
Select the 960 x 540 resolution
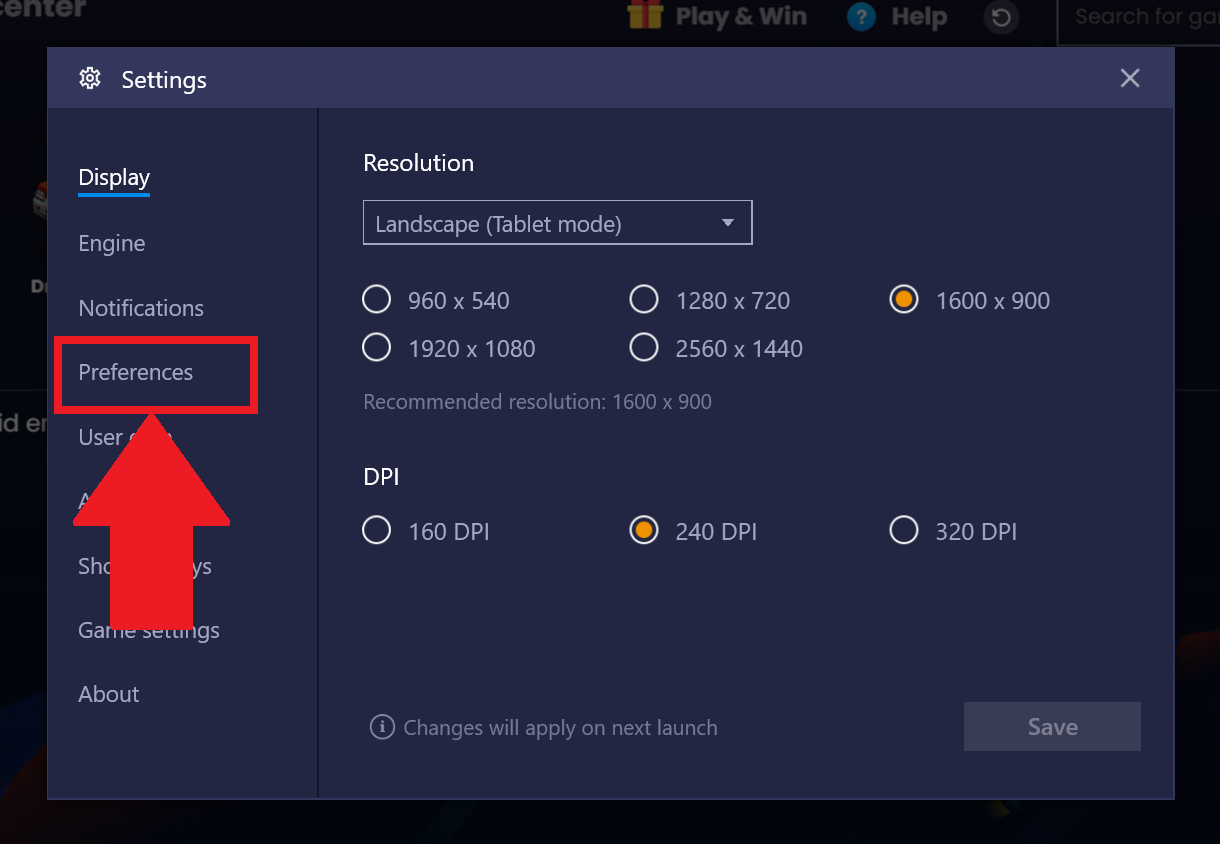click(376, 299)
